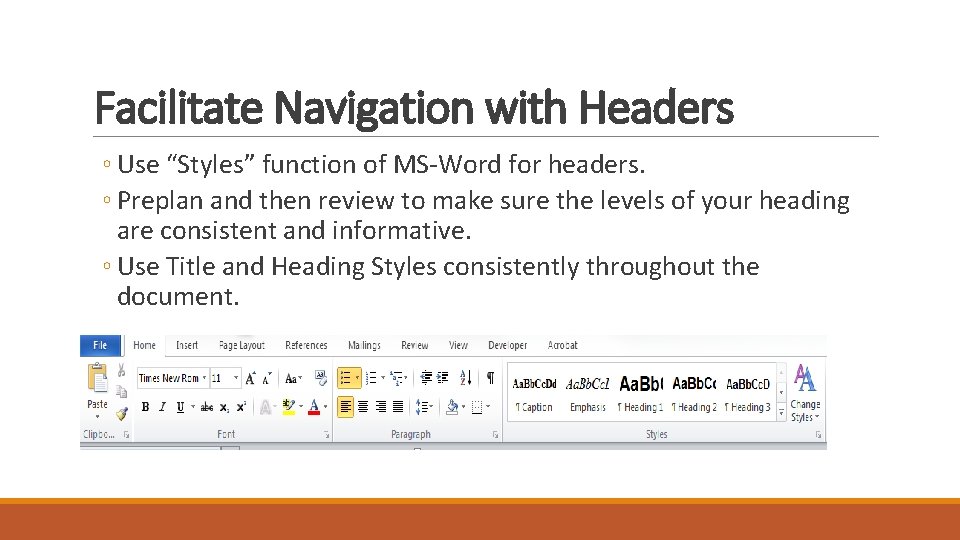The image size is (960, 540).
Task: Click the Justify alignment icon
Action: [397, 407]
